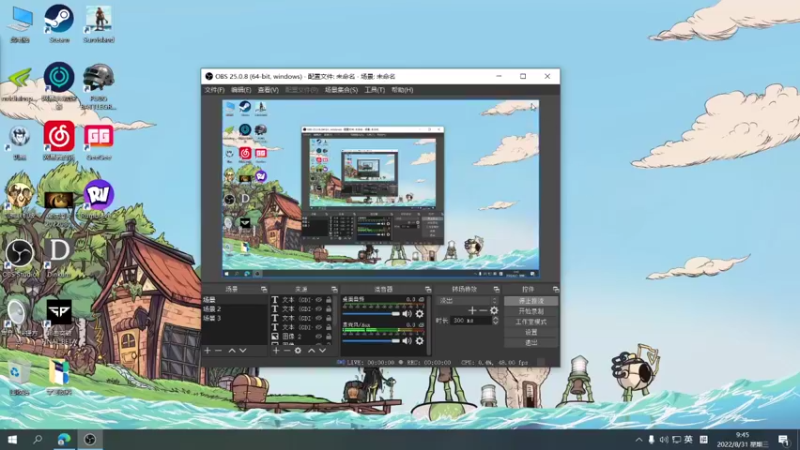Open PUBG Battlegrounds helmet shortcut
The width and height of the screenshot is (800, 450).
98,86
